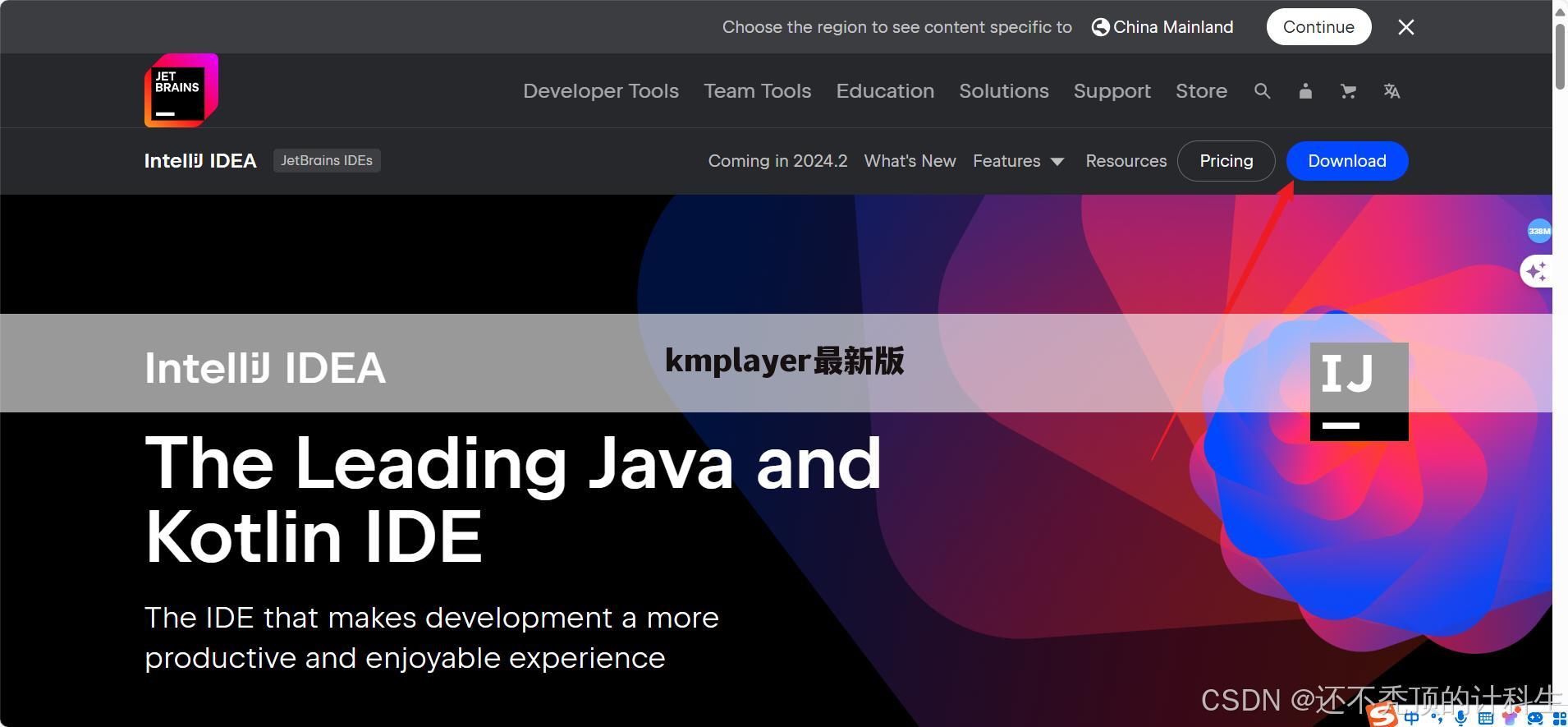This screenshot has width=1568, height=727.
Task: Expand the Features dropdown
Action: click(1019, 161)
